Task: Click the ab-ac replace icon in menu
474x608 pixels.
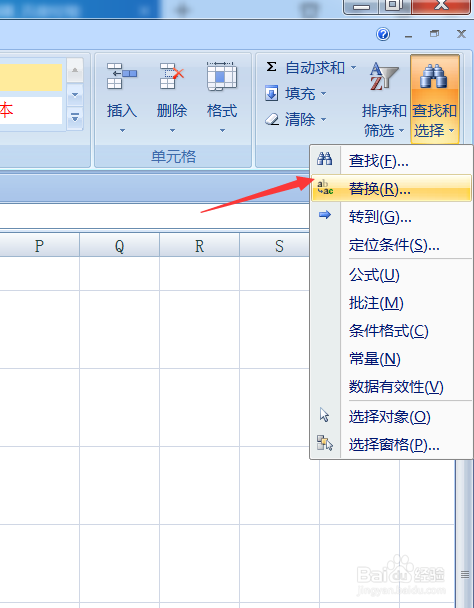Action: point(325,187)
